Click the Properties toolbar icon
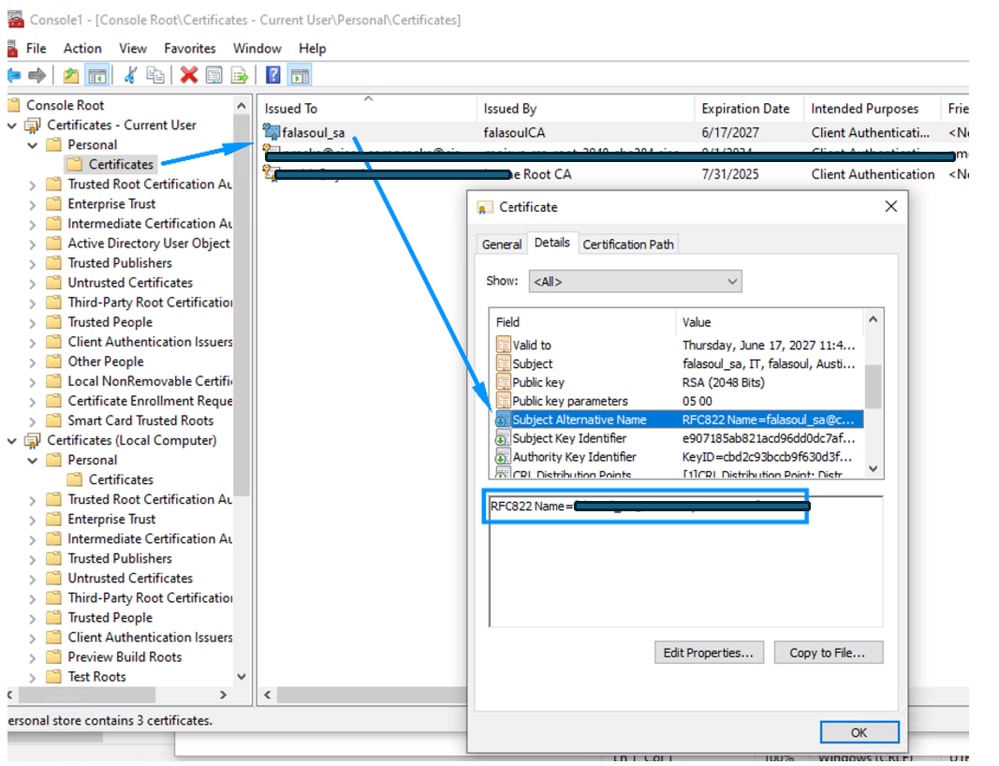 (215, 75)
